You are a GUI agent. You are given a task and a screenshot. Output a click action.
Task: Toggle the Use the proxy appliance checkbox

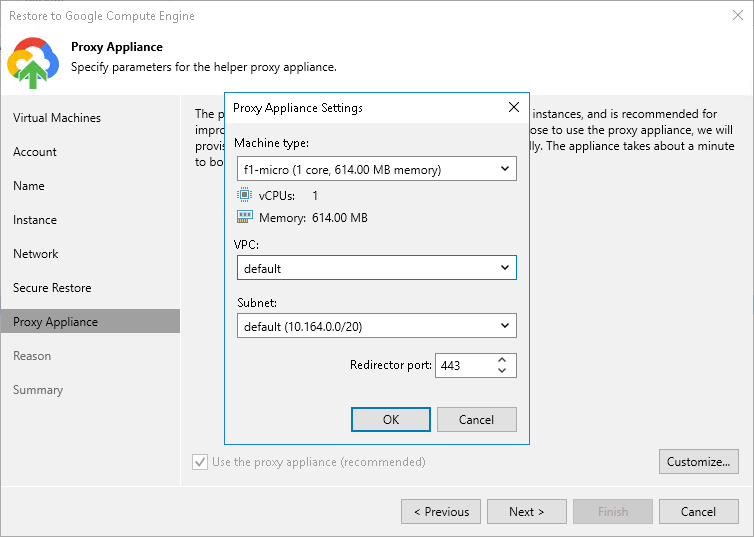(200, 462)
